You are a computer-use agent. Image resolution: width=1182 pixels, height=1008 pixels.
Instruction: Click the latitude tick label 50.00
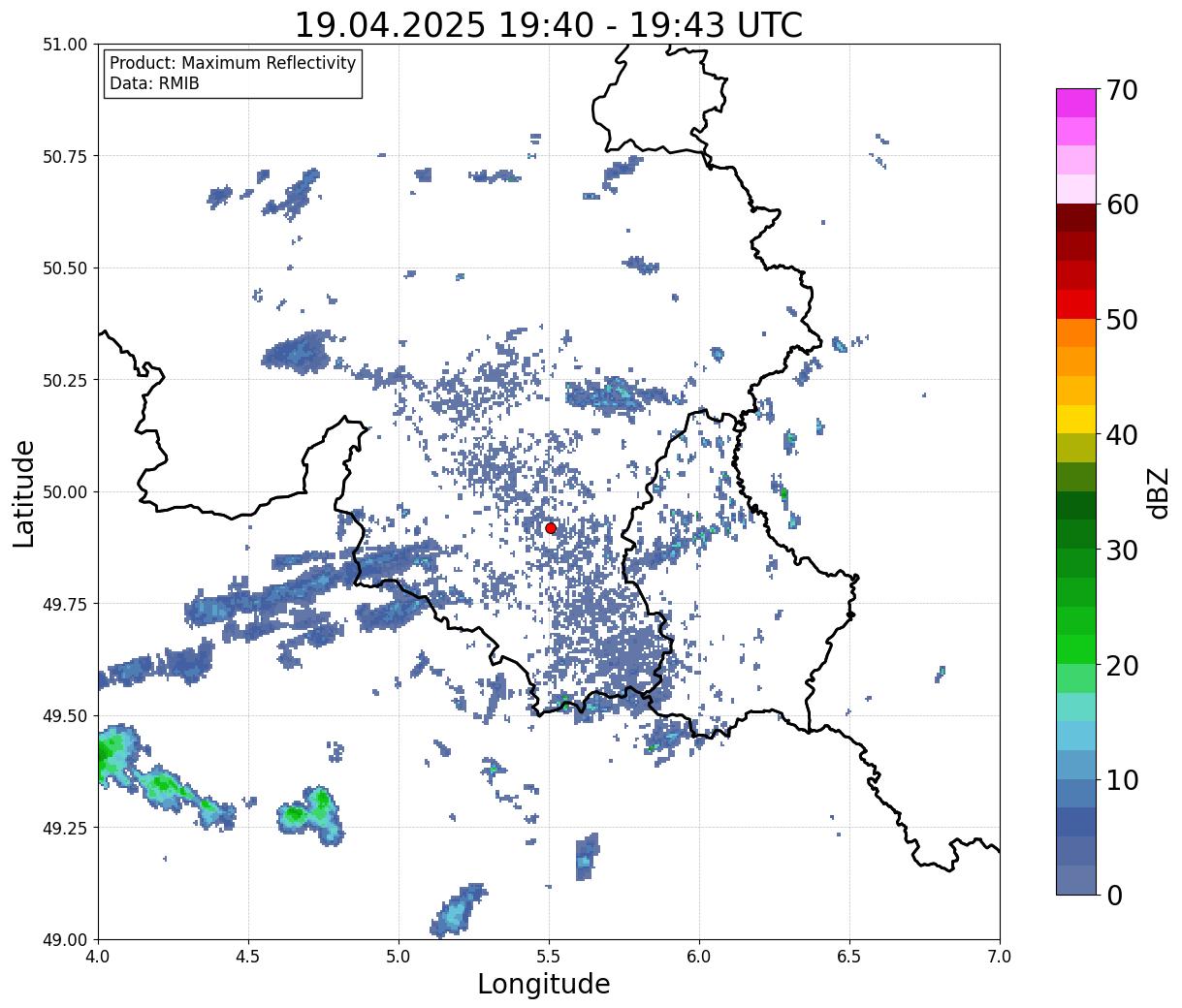click(x=65, y=492)
